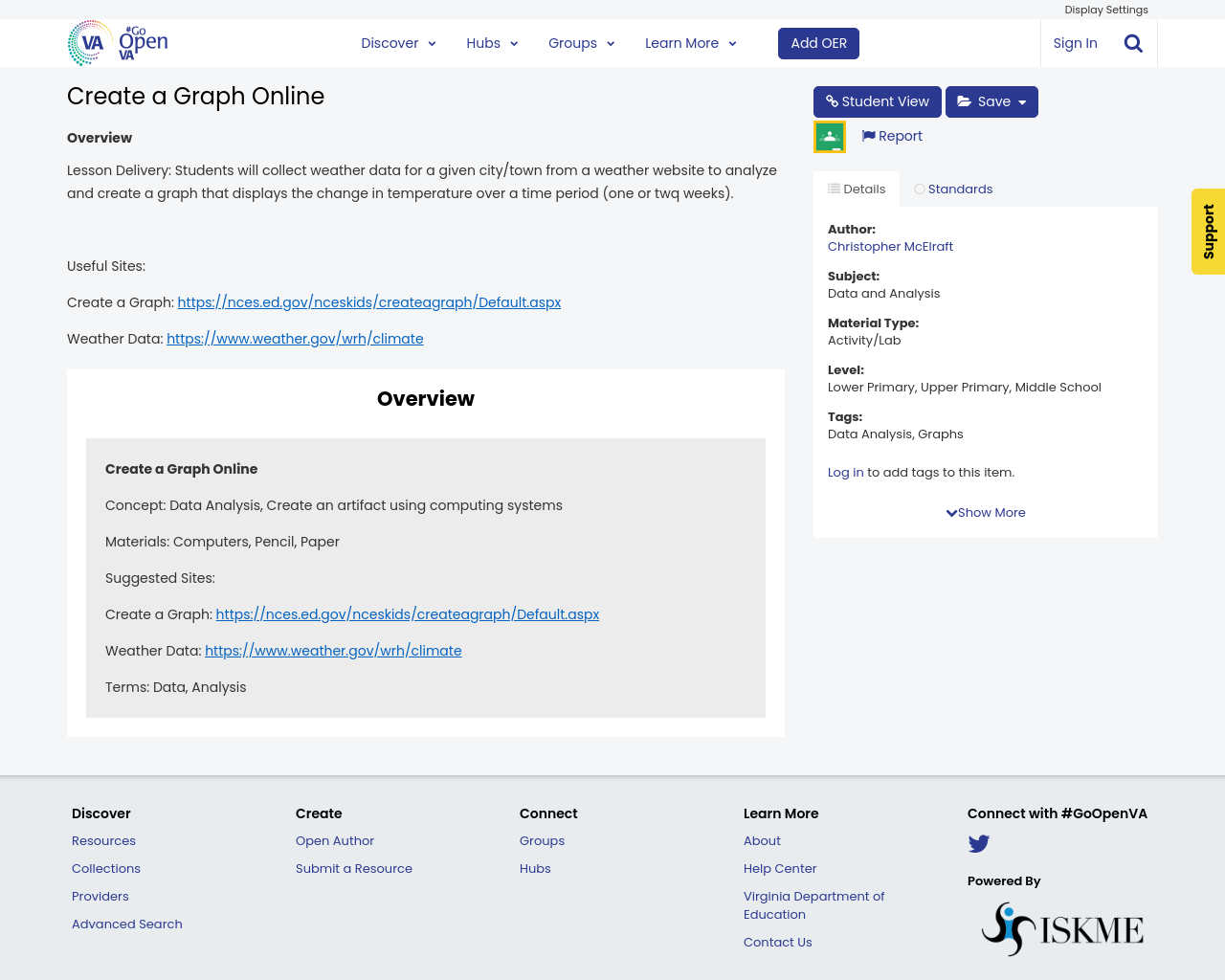Click the ISKME logo
The image size is (1225, 980).
(1062, 926)
